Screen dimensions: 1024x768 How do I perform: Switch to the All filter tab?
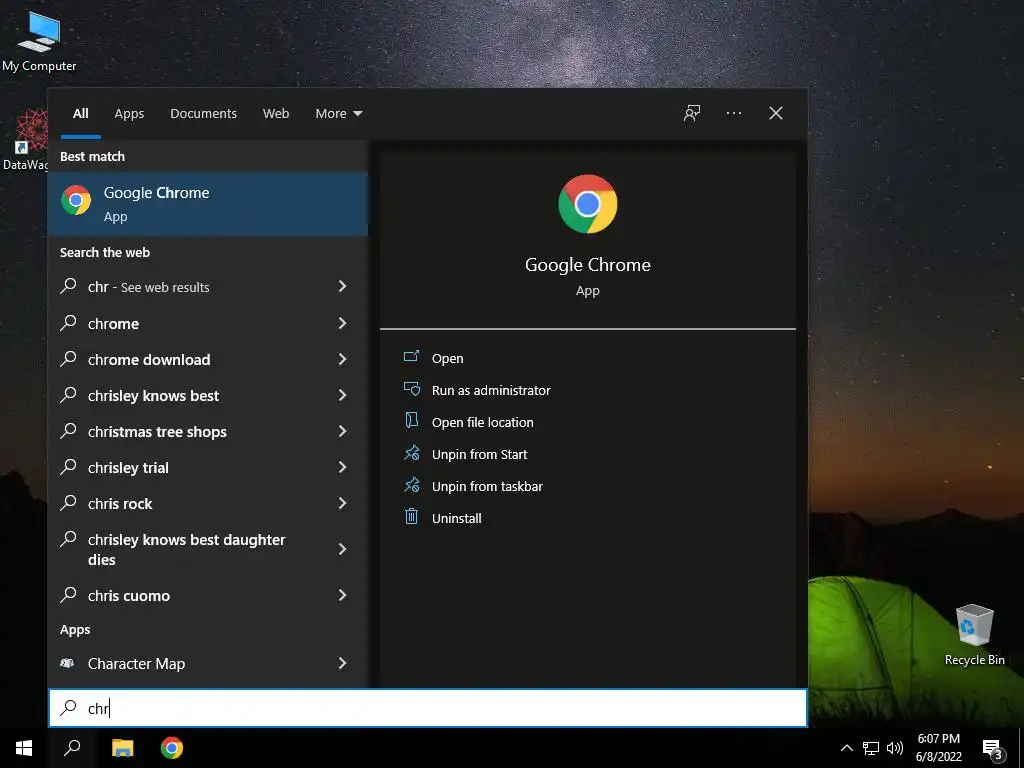pyautogui.click(x=80, y=114)
